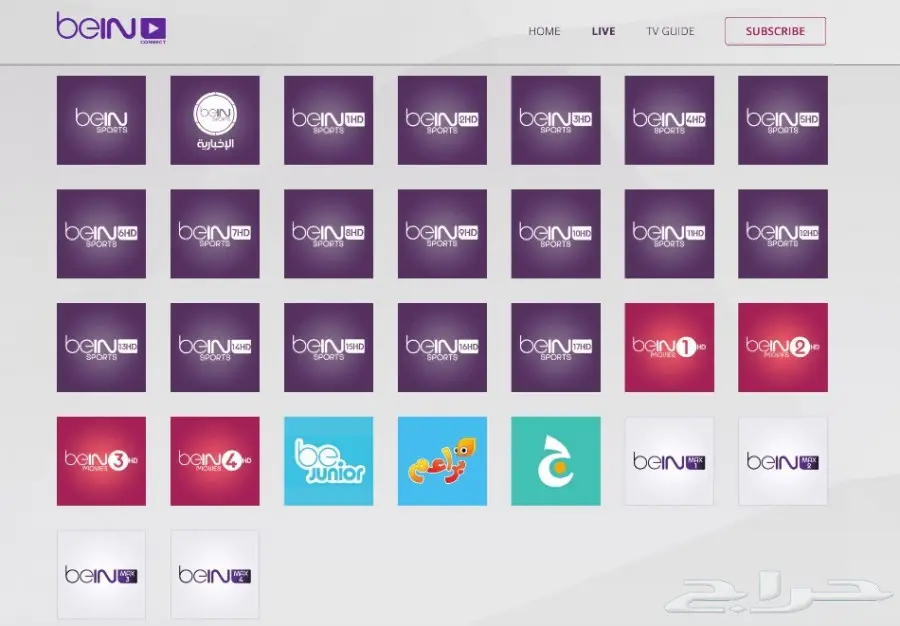Open the Be Junior kids channel
Viewport: 900px width, 626px height.
tap(328, 461)
